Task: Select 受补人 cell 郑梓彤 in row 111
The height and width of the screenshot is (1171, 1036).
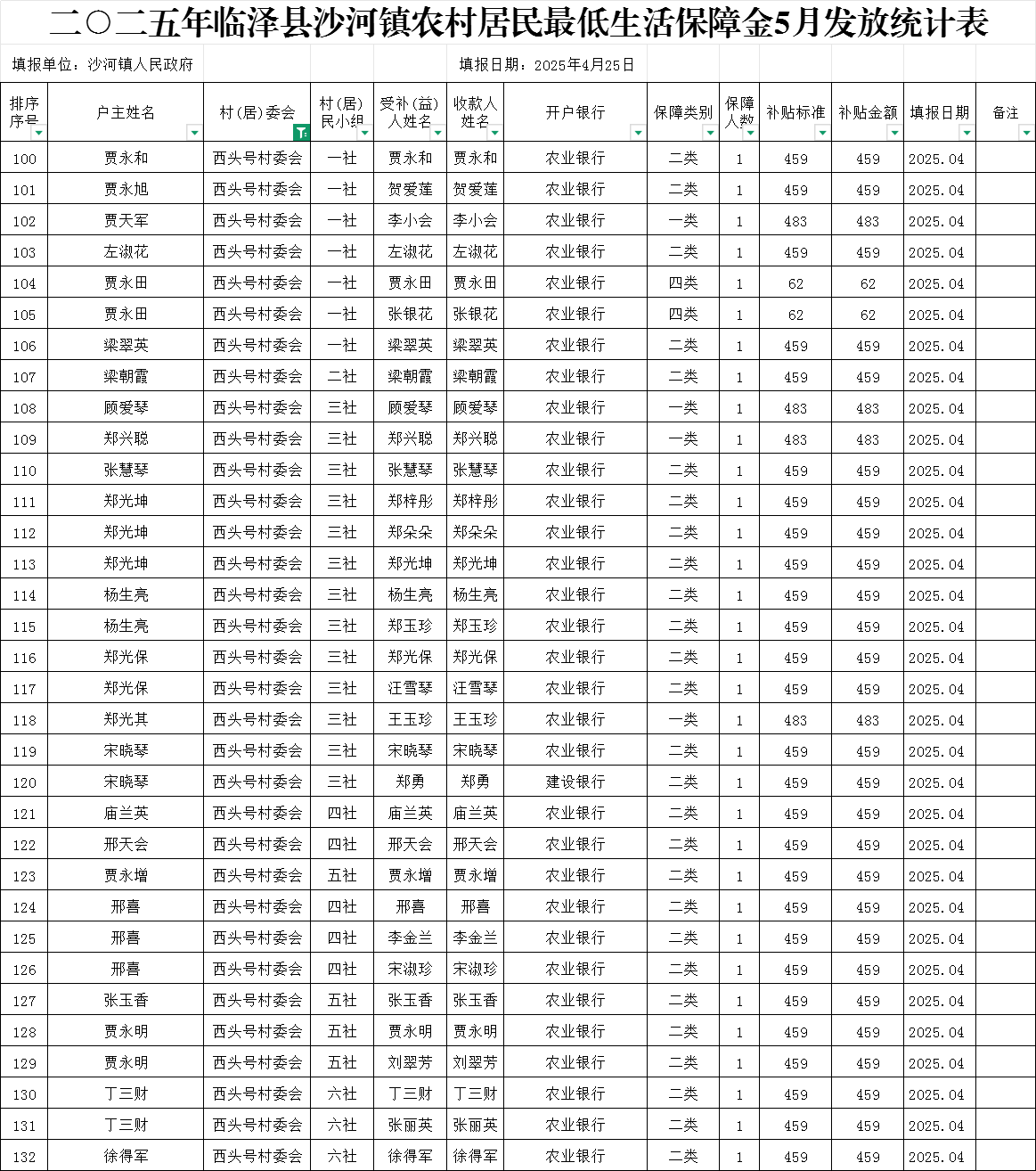Action: click(x=411, y=502)
